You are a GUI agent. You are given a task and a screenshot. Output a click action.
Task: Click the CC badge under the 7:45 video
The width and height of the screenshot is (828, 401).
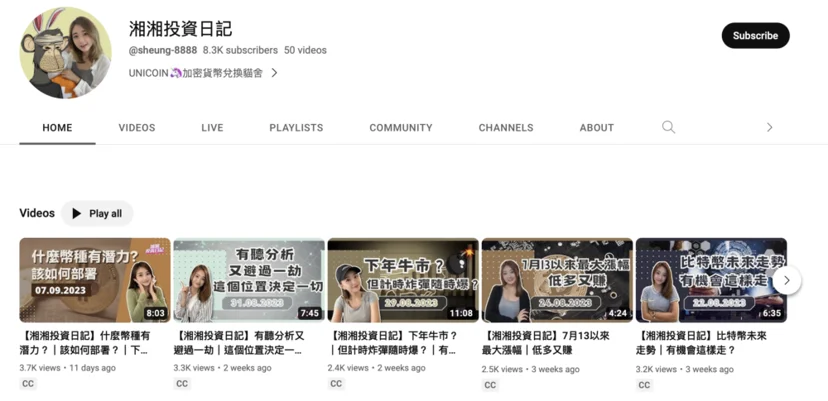click(182, 384)
